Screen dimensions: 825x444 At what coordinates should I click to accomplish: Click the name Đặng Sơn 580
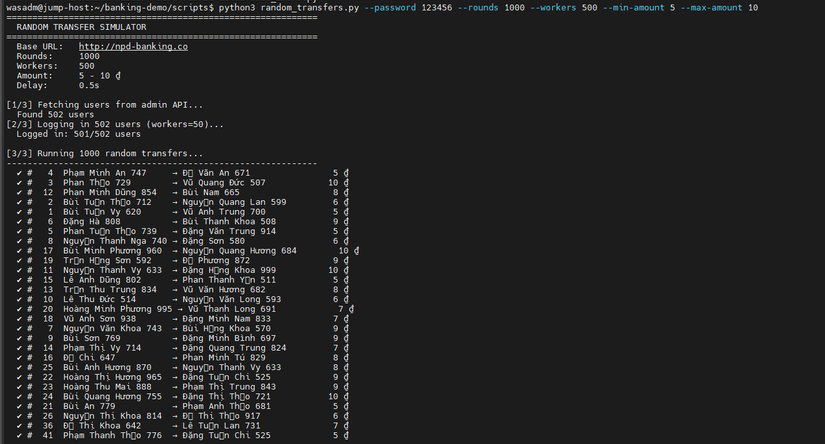(x=214, y=241)
